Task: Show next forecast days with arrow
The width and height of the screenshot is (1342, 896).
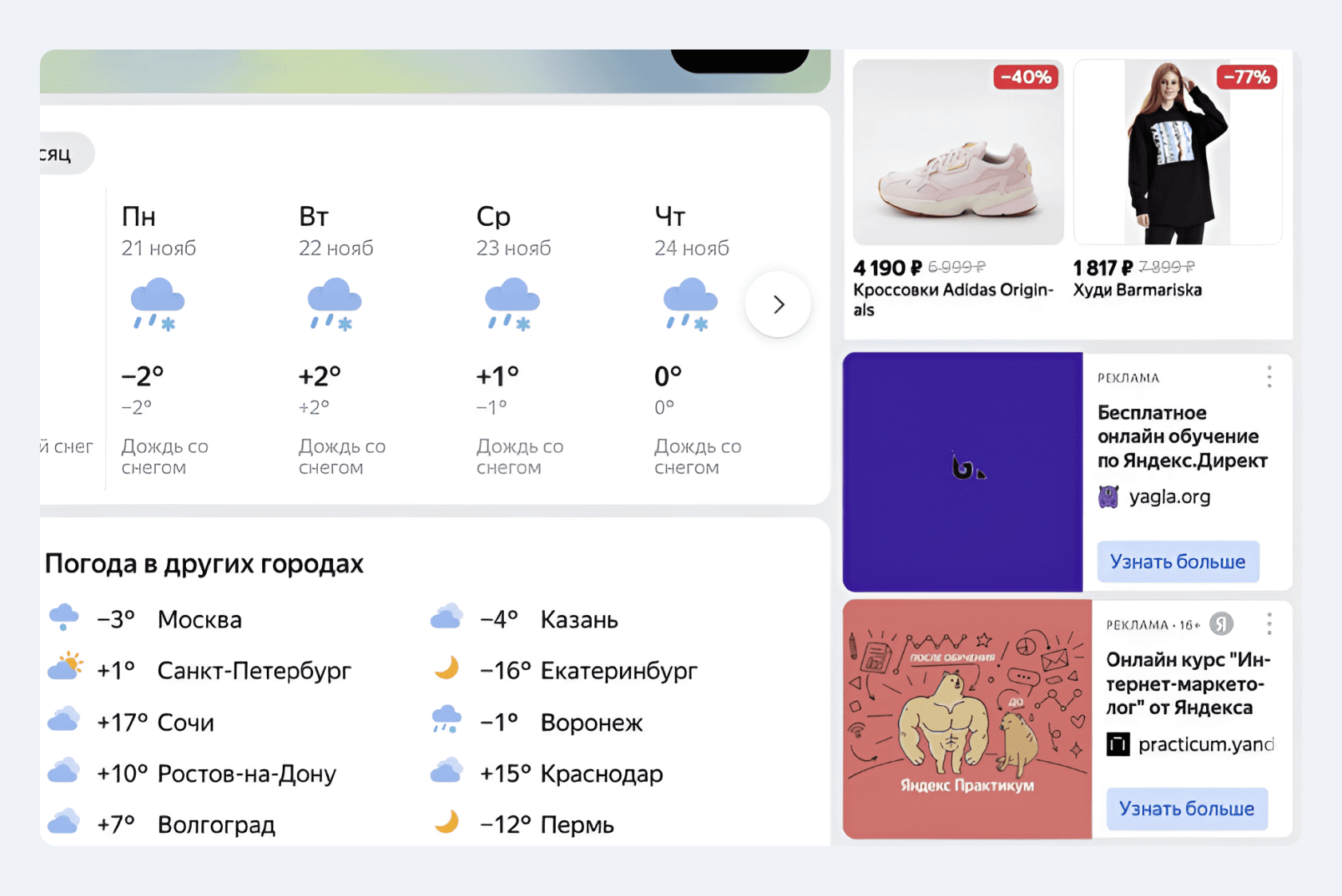Action: coord(779,304)
